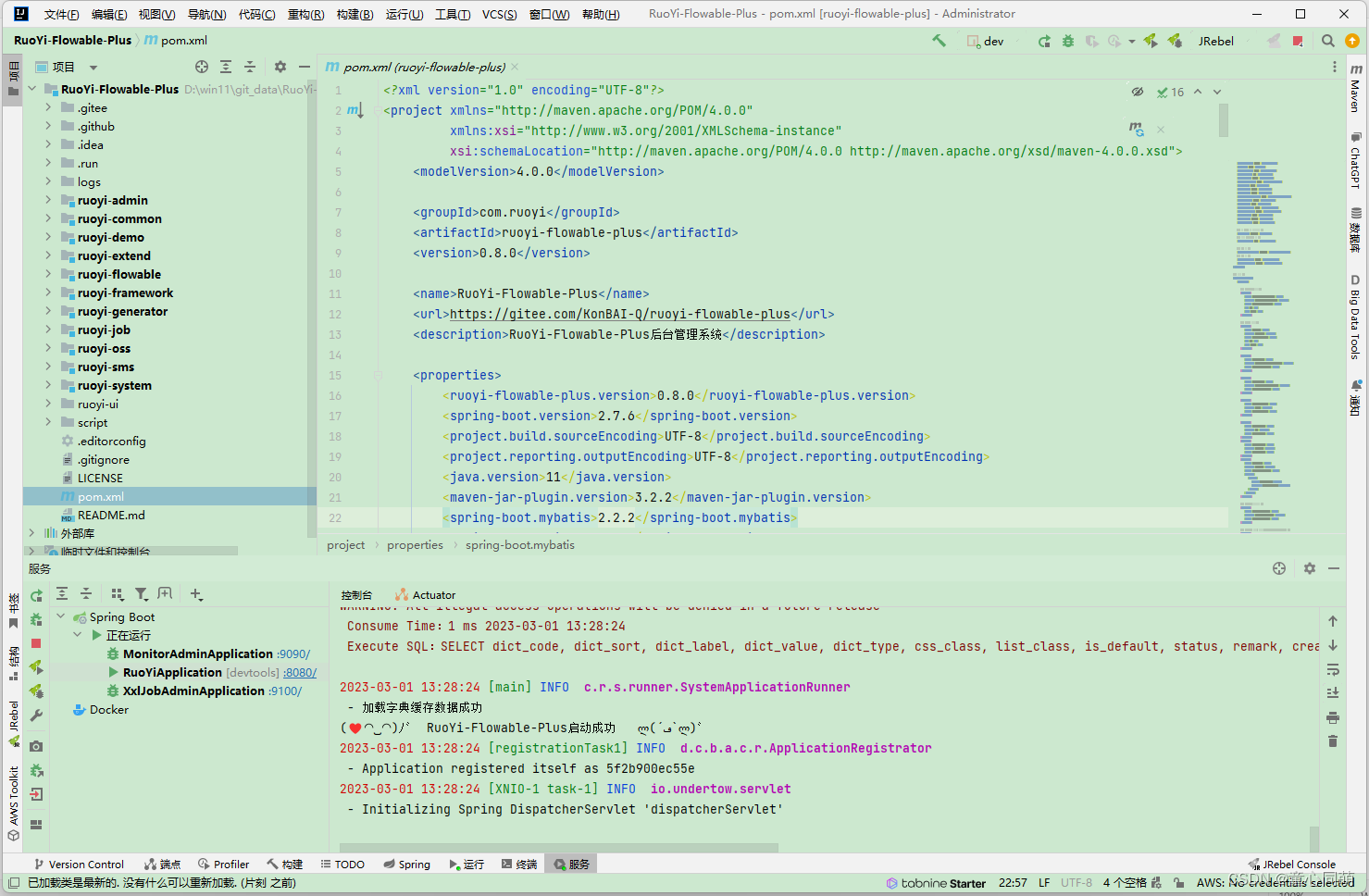The image size is (1369, 896).
Task: Open the JRebel dropdown in the toolbar
Action: click(x=1216, y=41)
